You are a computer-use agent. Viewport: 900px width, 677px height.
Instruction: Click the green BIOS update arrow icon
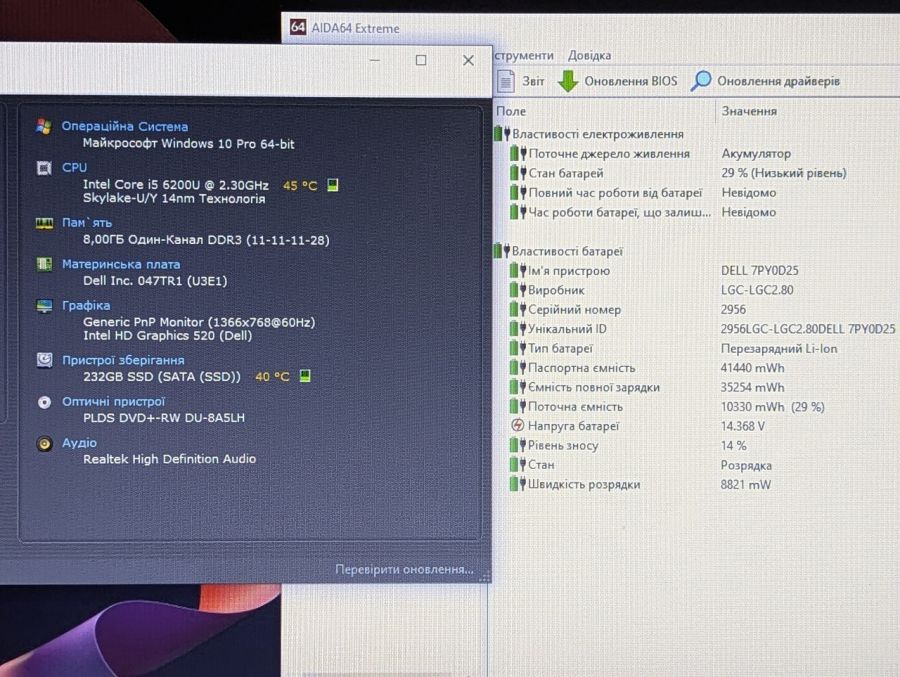pos(568,81)
